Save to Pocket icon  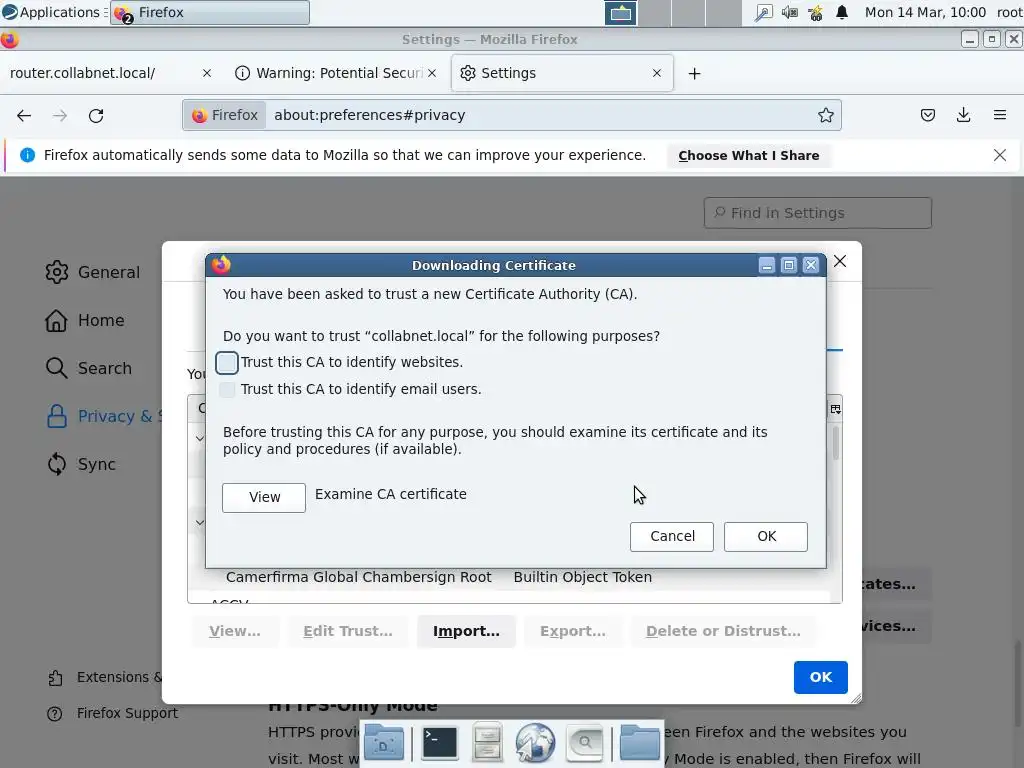click(927, 116)
